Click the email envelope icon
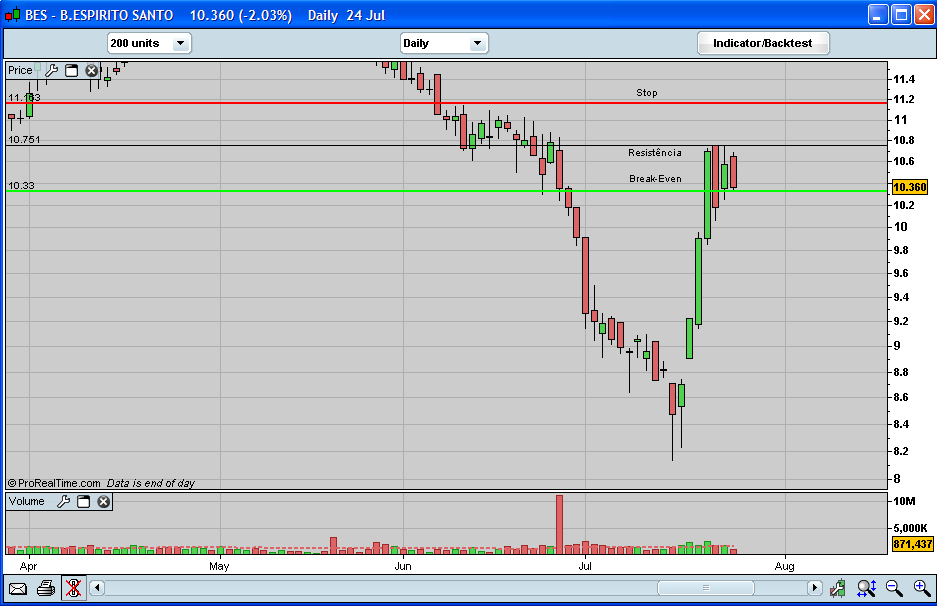This screenshot has height=606, width=937. click(x=18, y=589)
